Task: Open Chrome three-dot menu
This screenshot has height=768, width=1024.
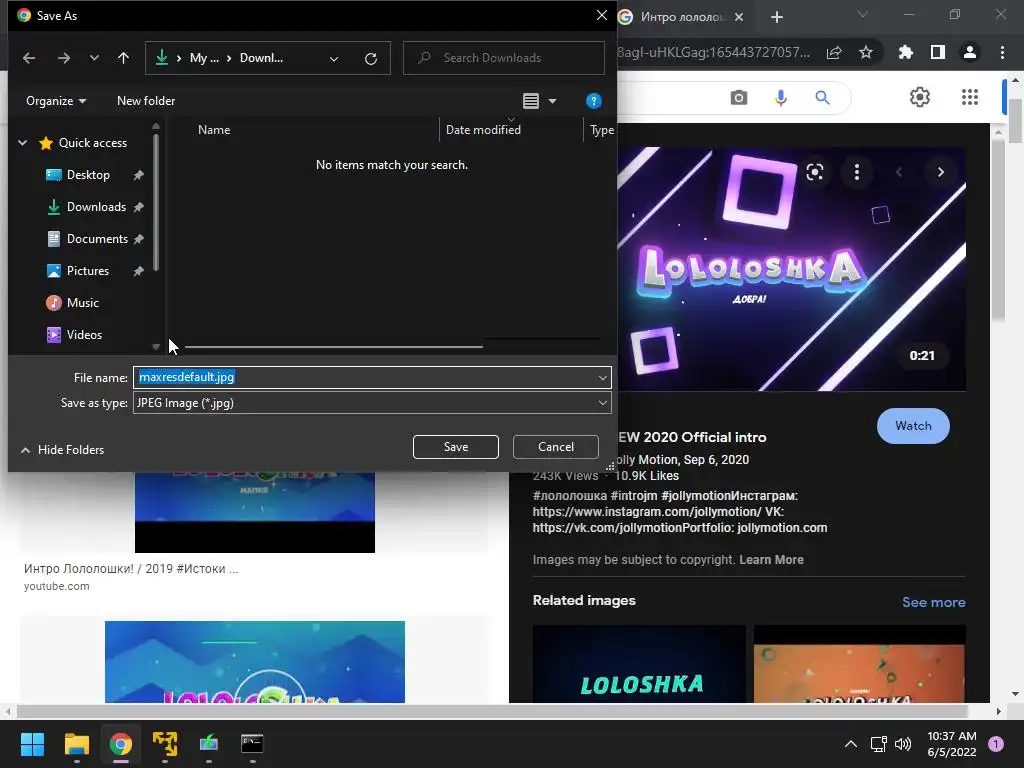Action: click(1002, 52)
